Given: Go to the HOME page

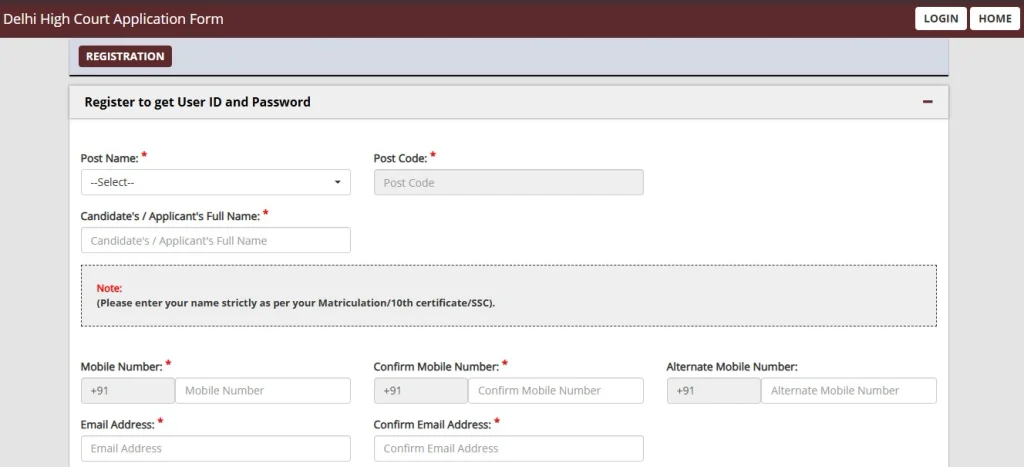Looking at the screenshot, I should pyautogui.click(x=995, y=18).
